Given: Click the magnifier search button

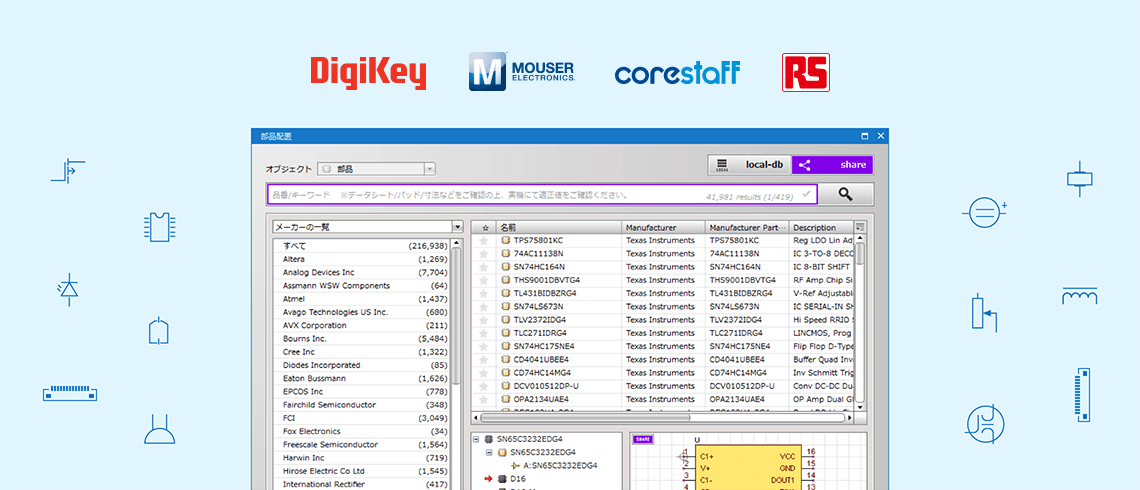Looking at the screenshot, I should [x=846, y=194].
